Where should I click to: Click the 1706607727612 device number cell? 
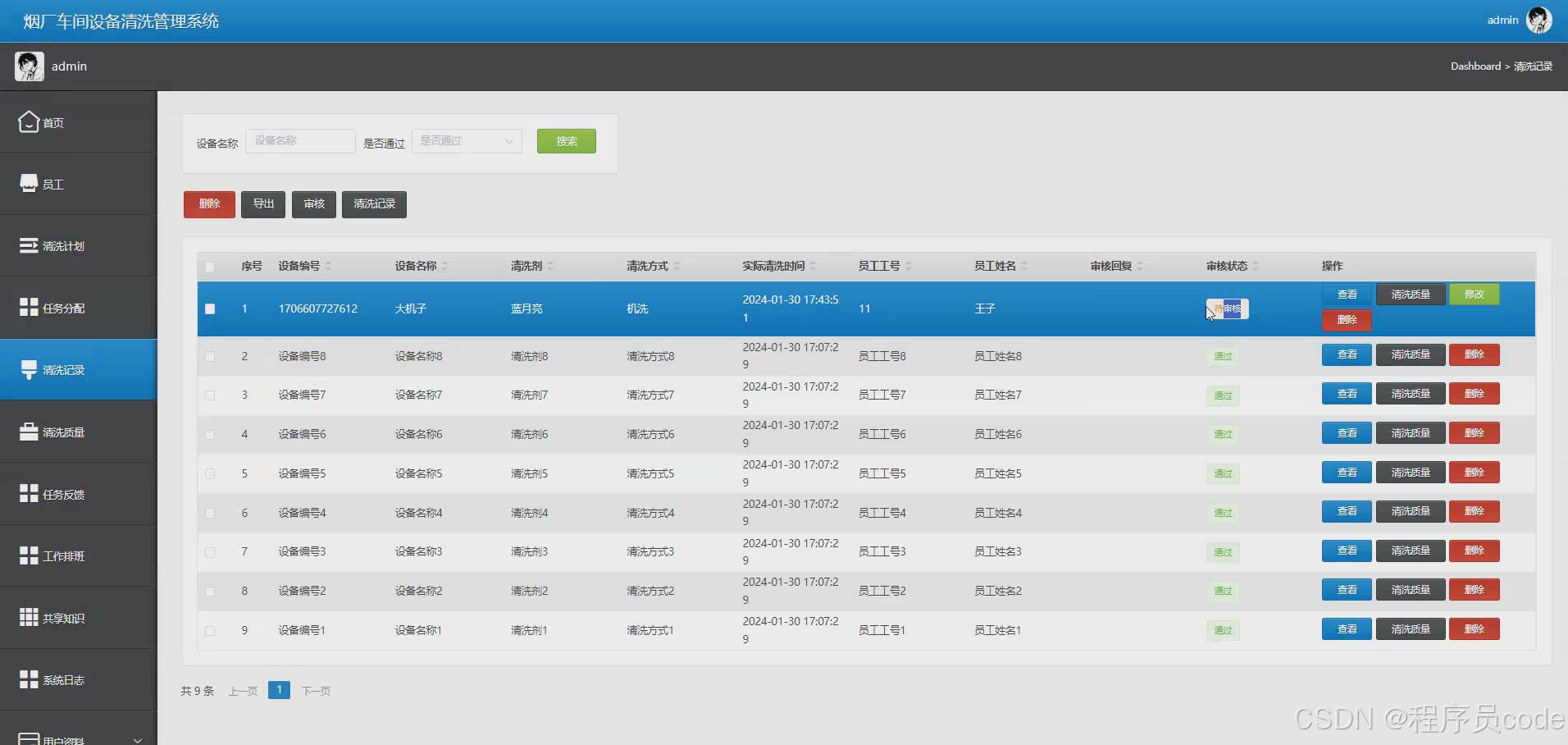318,309
